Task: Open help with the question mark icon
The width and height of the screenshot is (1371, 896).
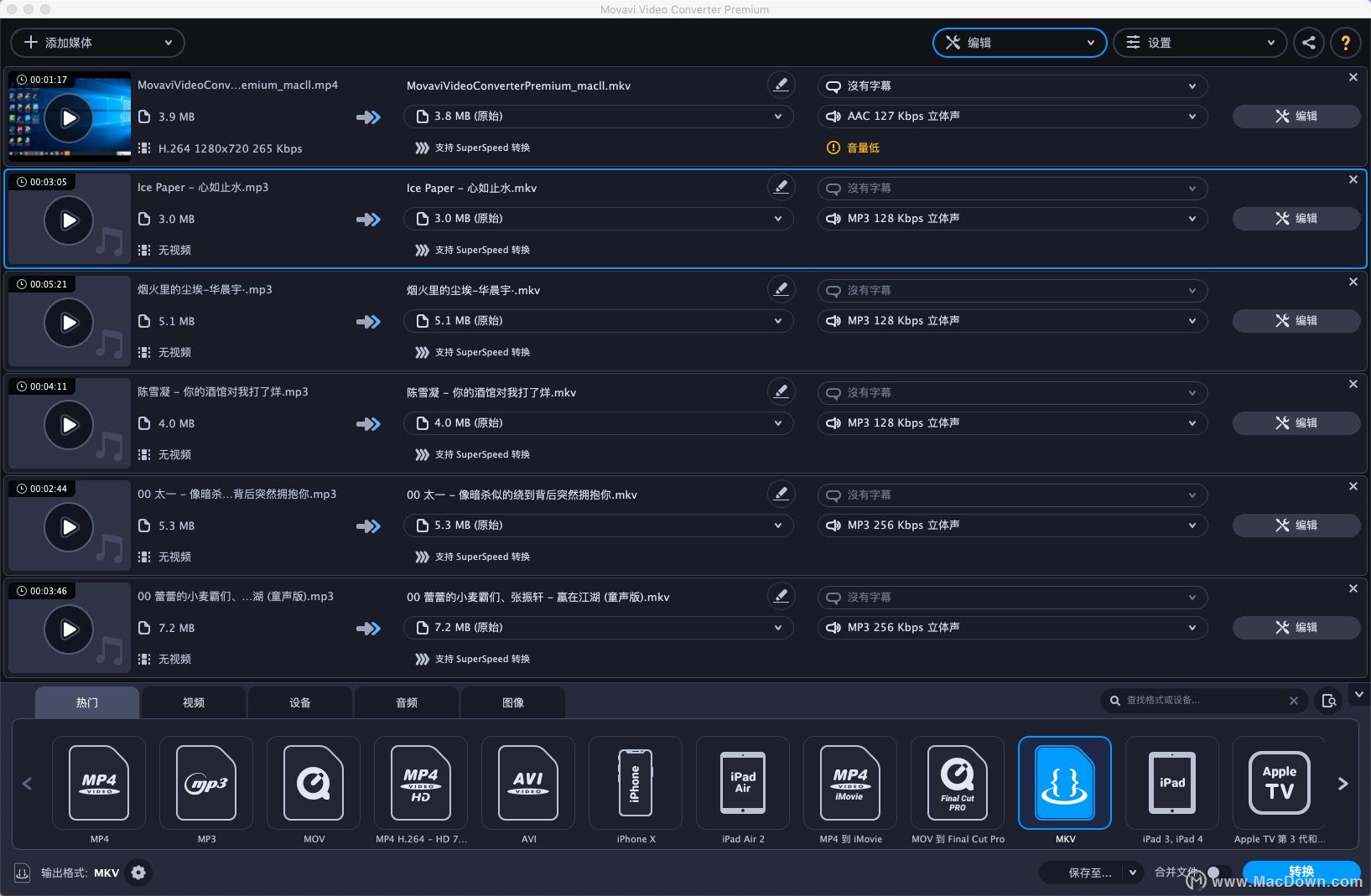Action: coord(1345,43)
